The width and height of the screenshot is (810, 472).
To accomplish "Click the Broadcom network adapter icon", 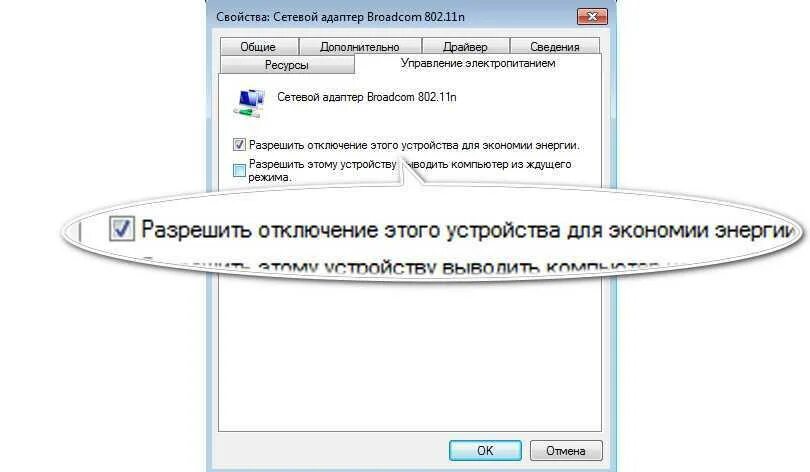I will coord(250,103).
